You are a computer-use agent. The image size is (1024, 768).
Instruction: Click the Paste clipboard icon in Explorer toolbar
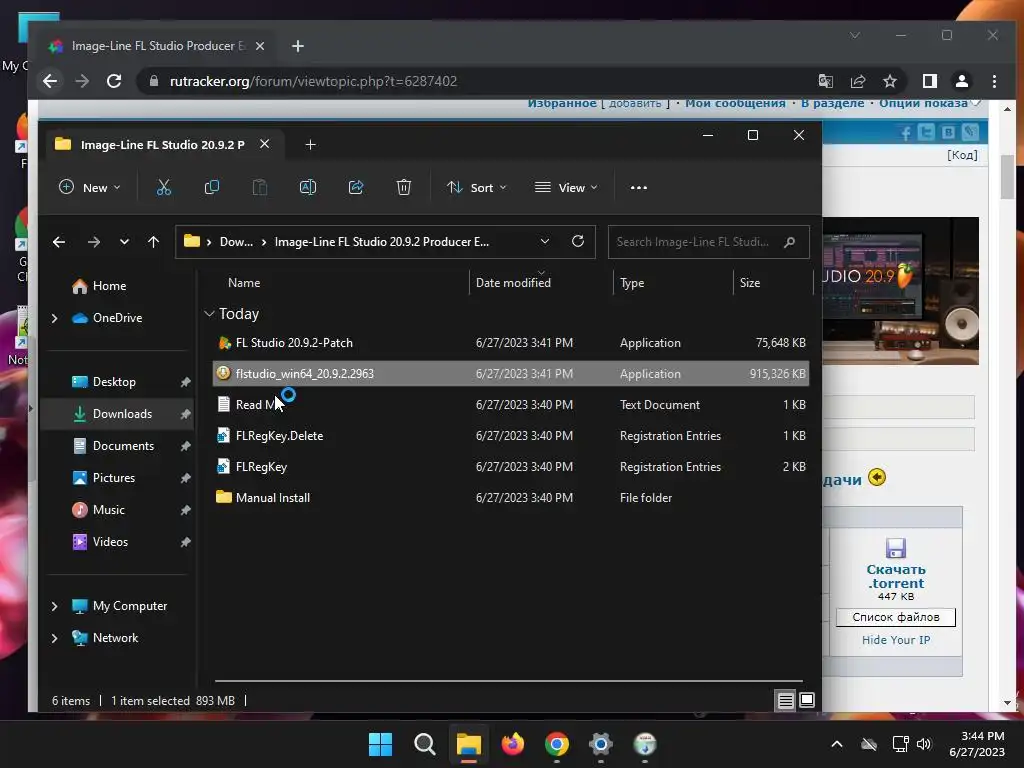pos(259,187)
